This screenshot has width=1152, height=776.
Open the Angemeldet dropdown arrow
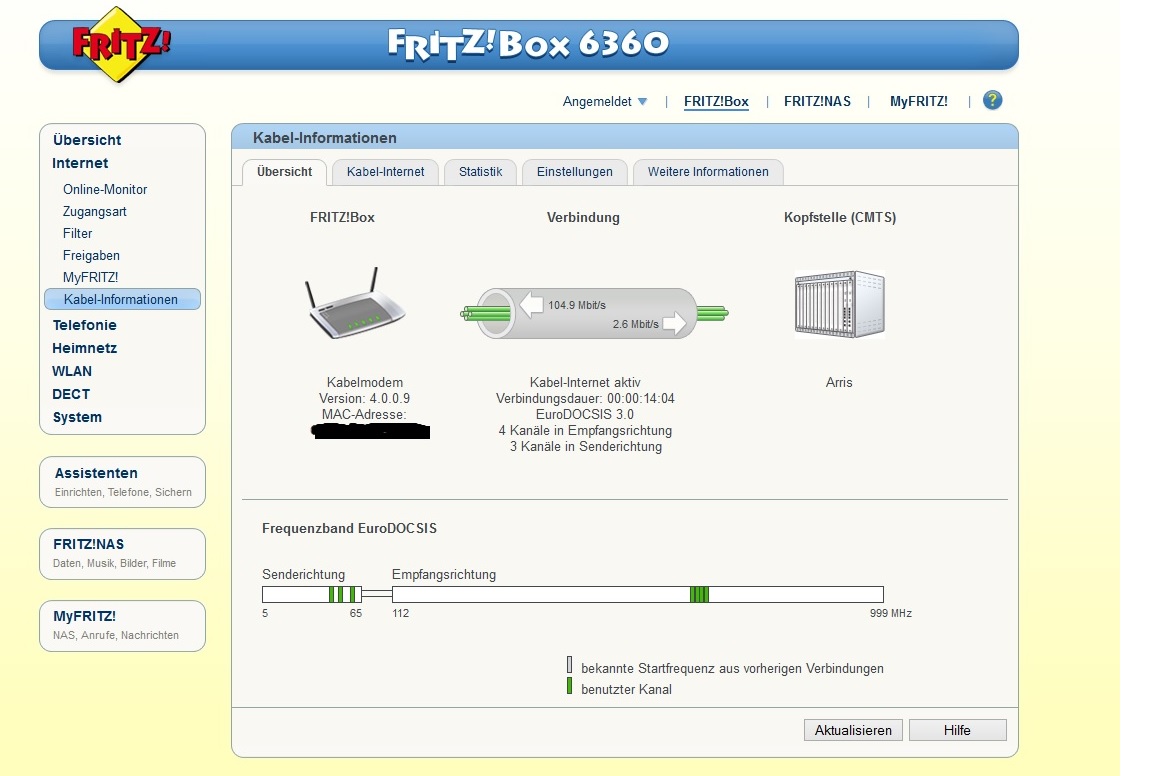643,101
